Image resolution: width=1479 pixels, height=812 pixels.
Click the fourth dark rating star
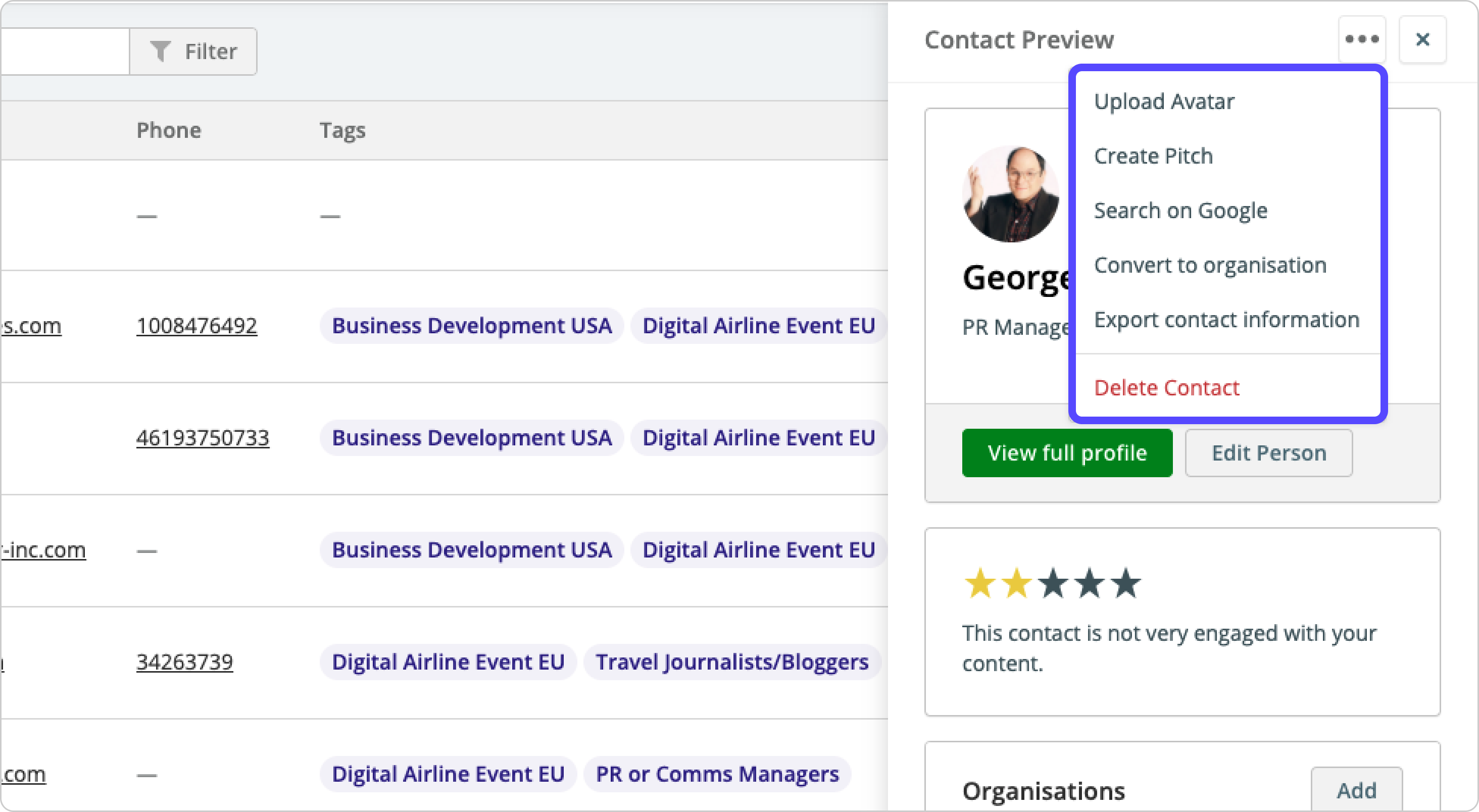pos(1089,584)
